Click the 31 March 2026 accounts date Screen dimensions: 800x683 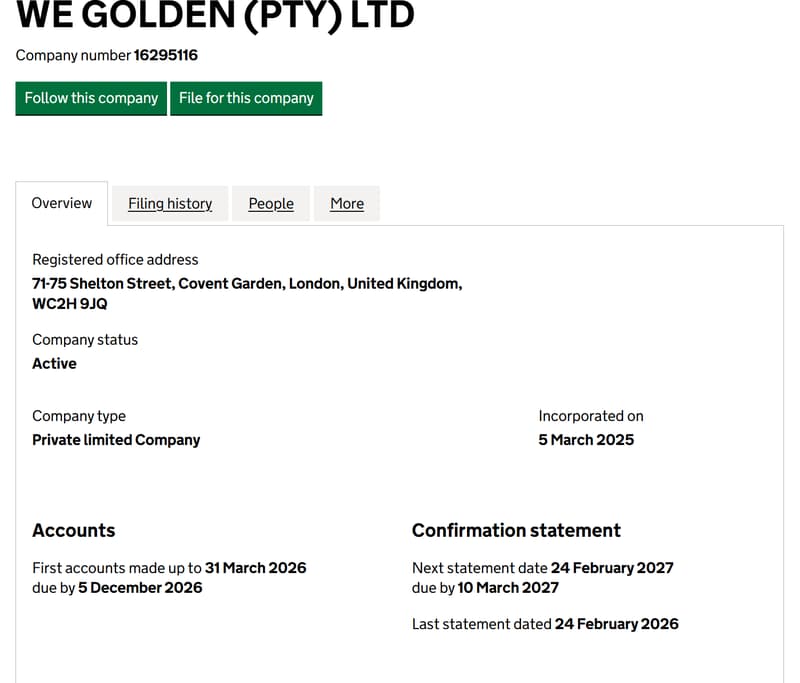(256, 568)
